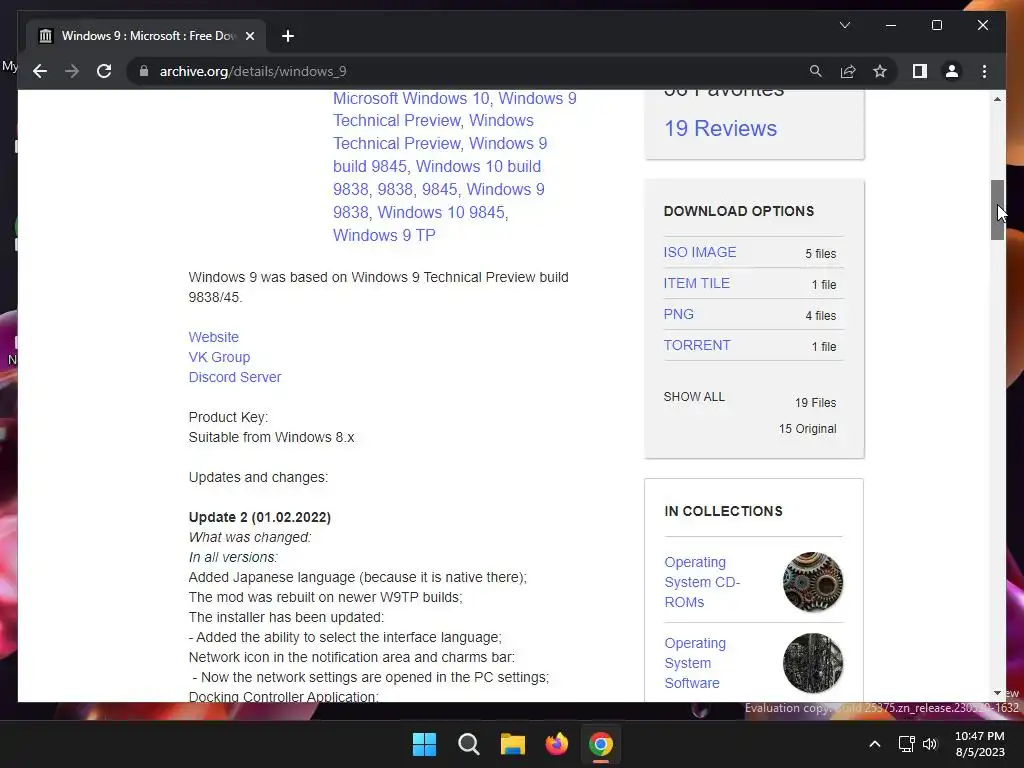Click the Windows 9 TP topic link
1024x768 pixels.
click(x=384, y=235)
